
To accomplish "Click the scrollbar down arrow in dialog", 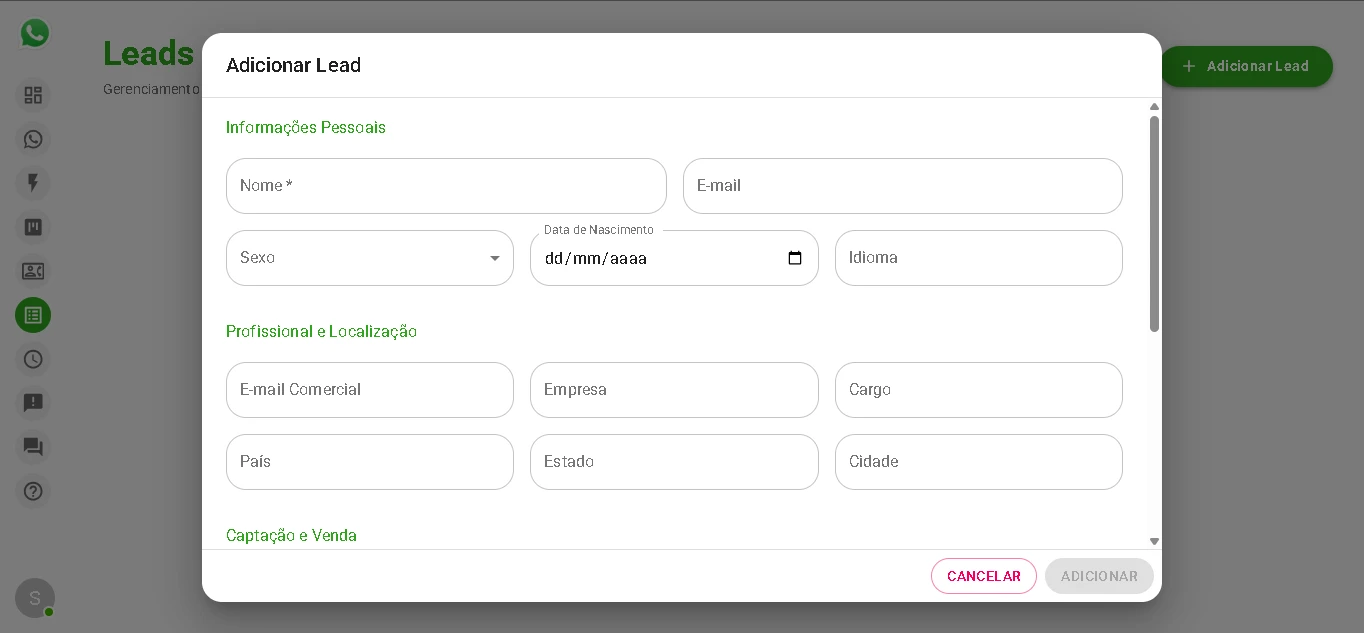I will pos(1154,541).
